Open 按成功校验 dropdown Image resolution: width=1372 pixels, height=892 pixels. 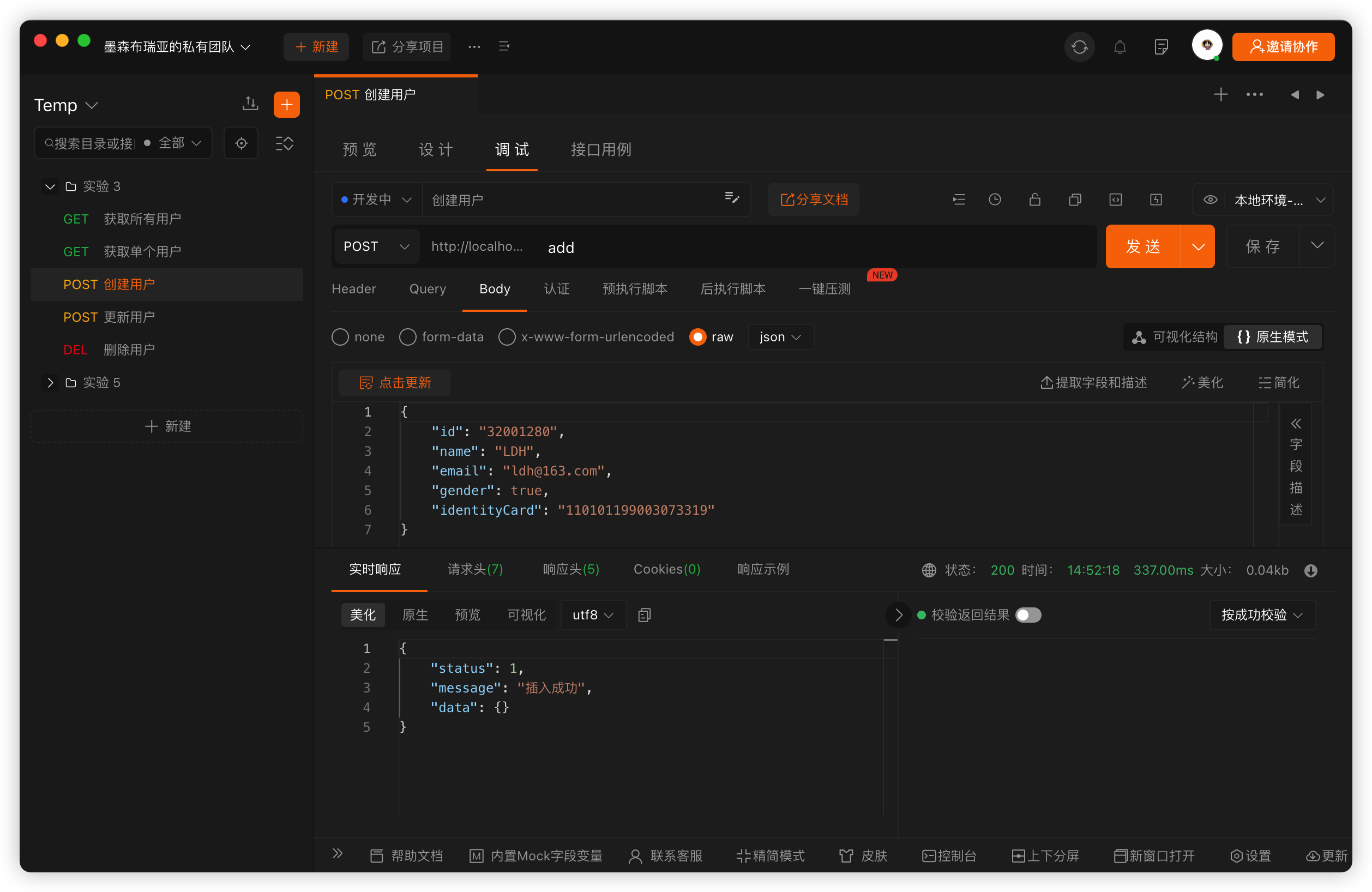click(x=1262, y=615)
